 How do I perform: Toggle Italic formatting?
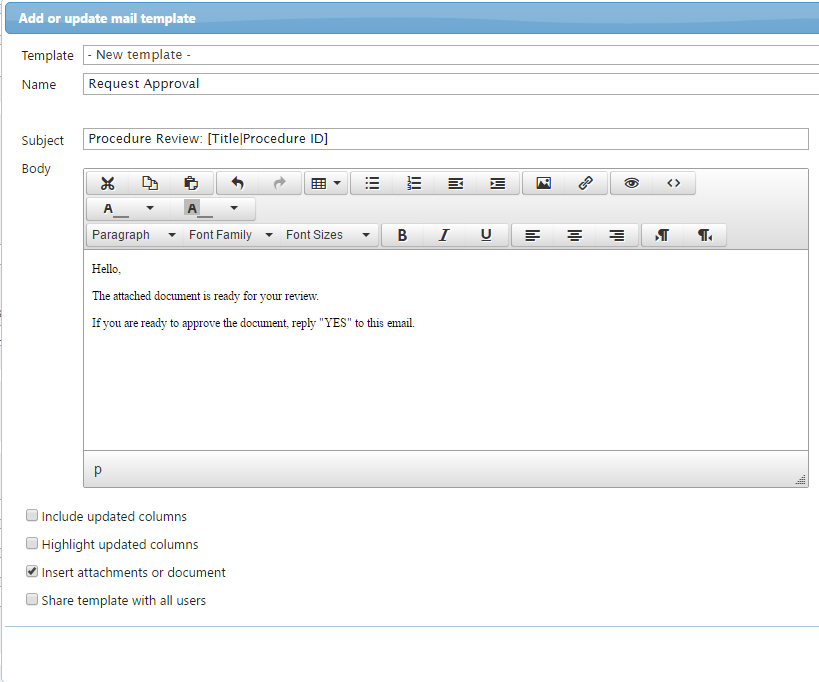click(x=444, y=235)
